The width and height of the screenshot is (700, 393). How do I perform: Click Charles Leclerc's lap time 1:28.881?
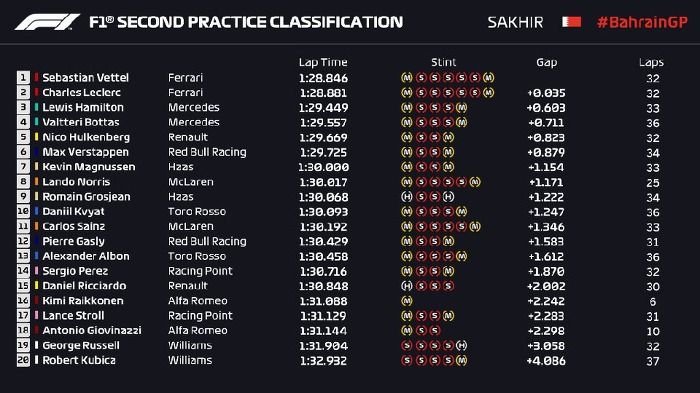[323, 93]
